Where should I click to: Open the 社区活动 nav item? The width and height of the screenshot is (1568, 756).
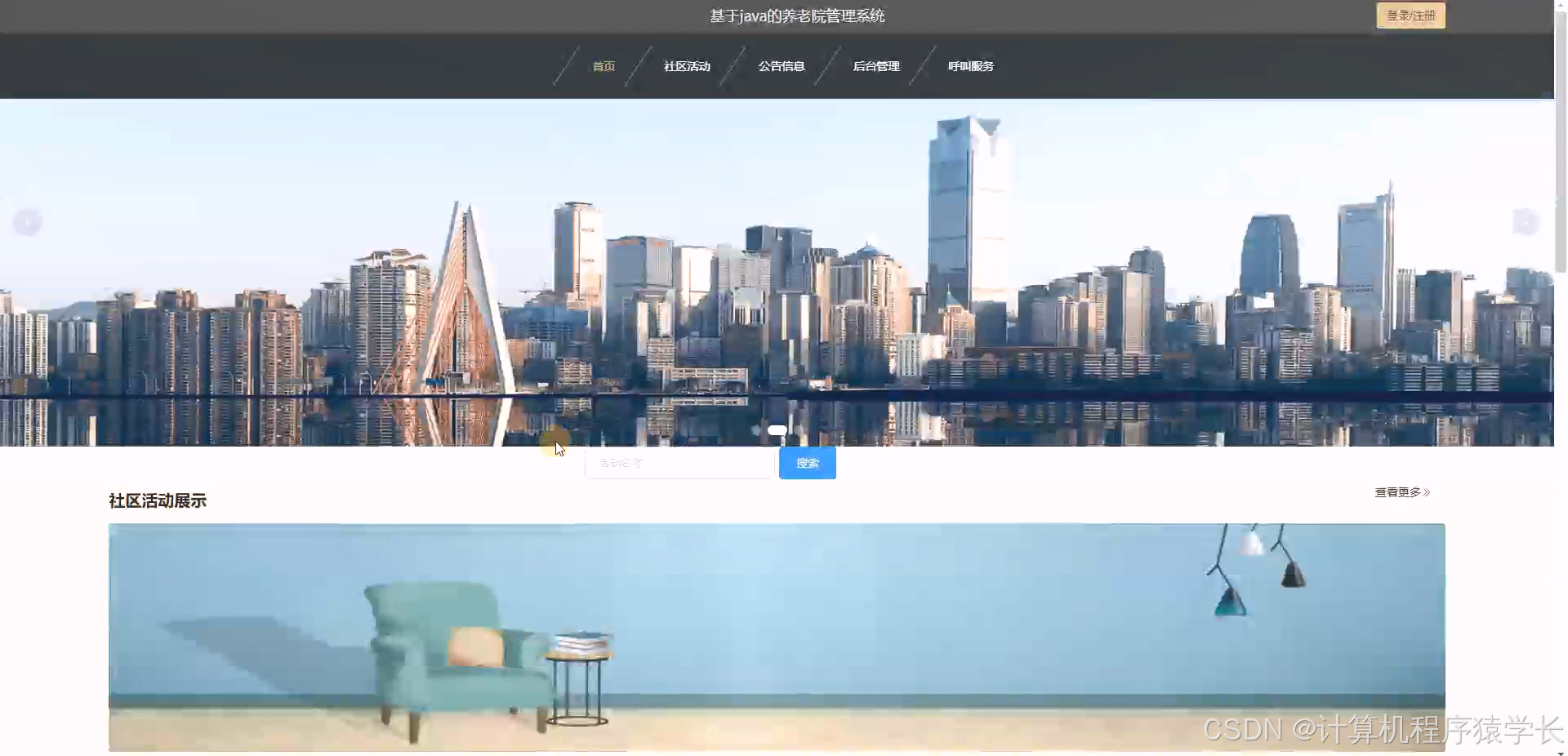pyautogui.click(x=687, y=66)
